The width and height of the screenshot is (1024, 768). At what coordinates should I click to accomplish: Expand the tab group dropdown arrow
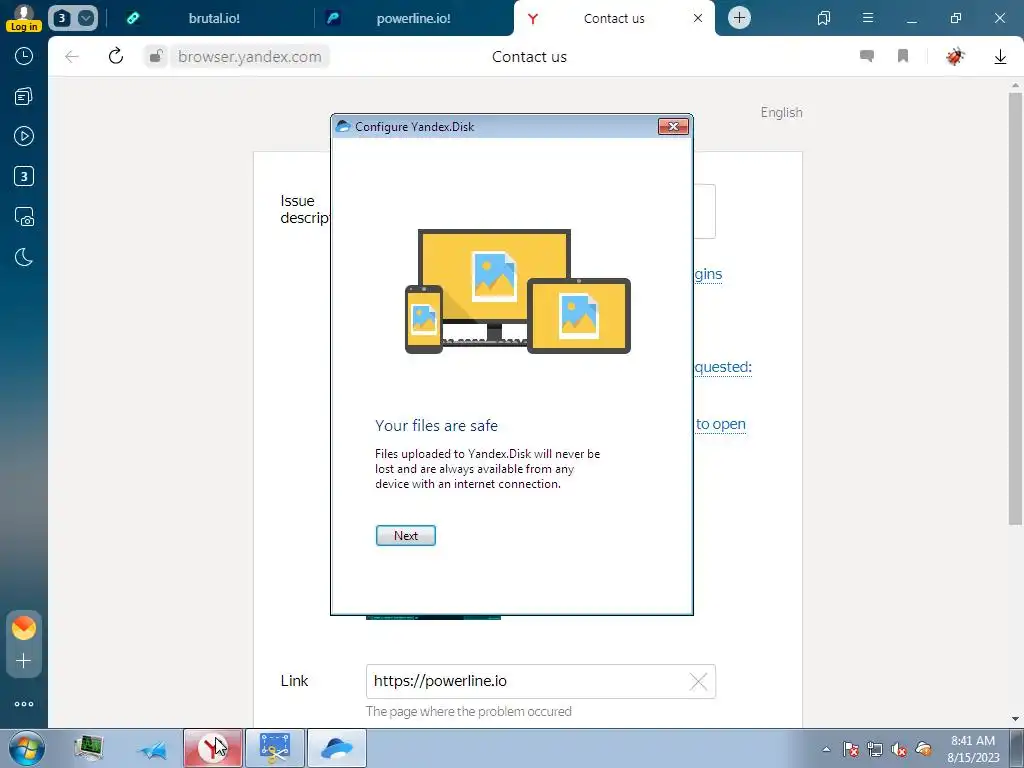coord(86,18)
